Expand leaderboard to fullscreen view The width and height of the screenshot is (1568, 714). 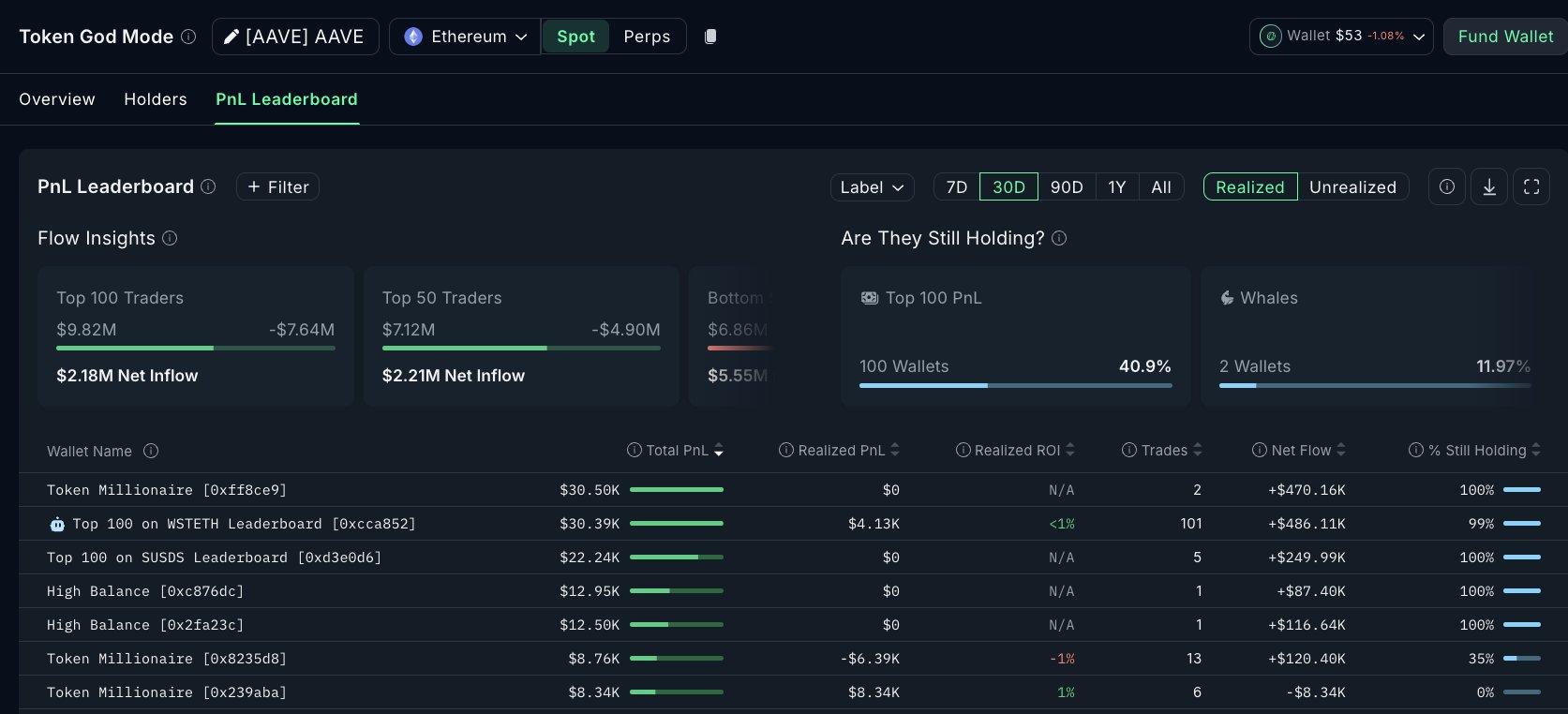(1531, 186)
